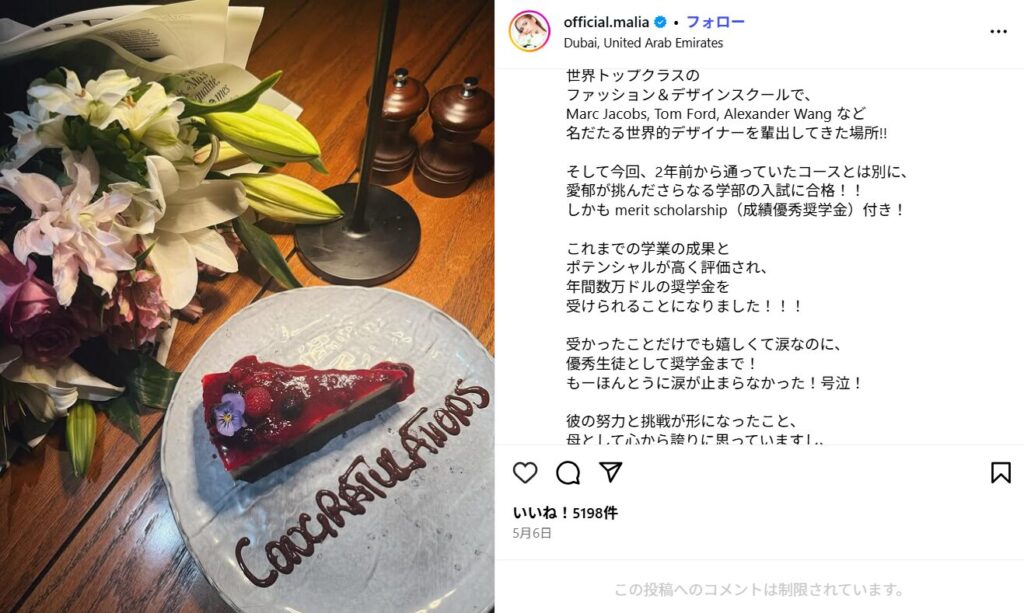This screenshot has width=1024, height=613.
Task: Click the restricted comments notice text
Action: click(759, 590)
